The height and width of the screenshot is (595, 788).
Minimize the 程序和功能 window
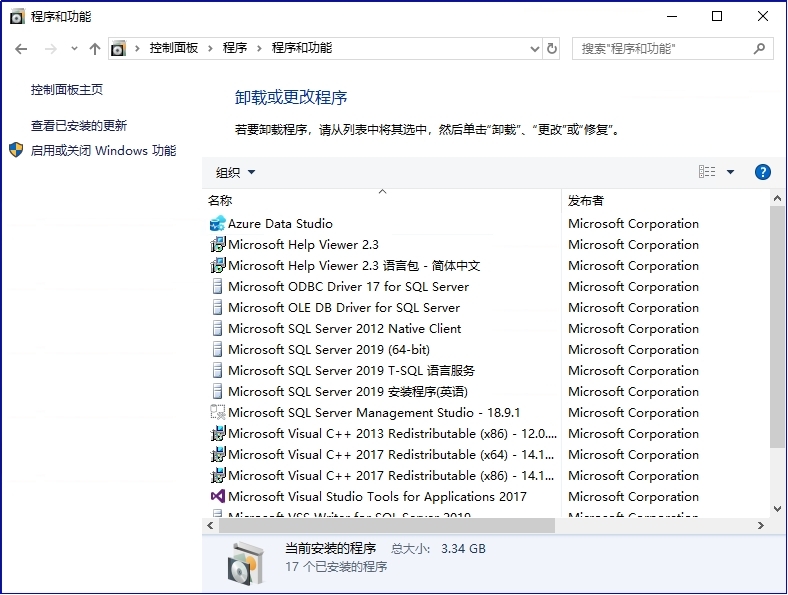(x=672, y=17)
